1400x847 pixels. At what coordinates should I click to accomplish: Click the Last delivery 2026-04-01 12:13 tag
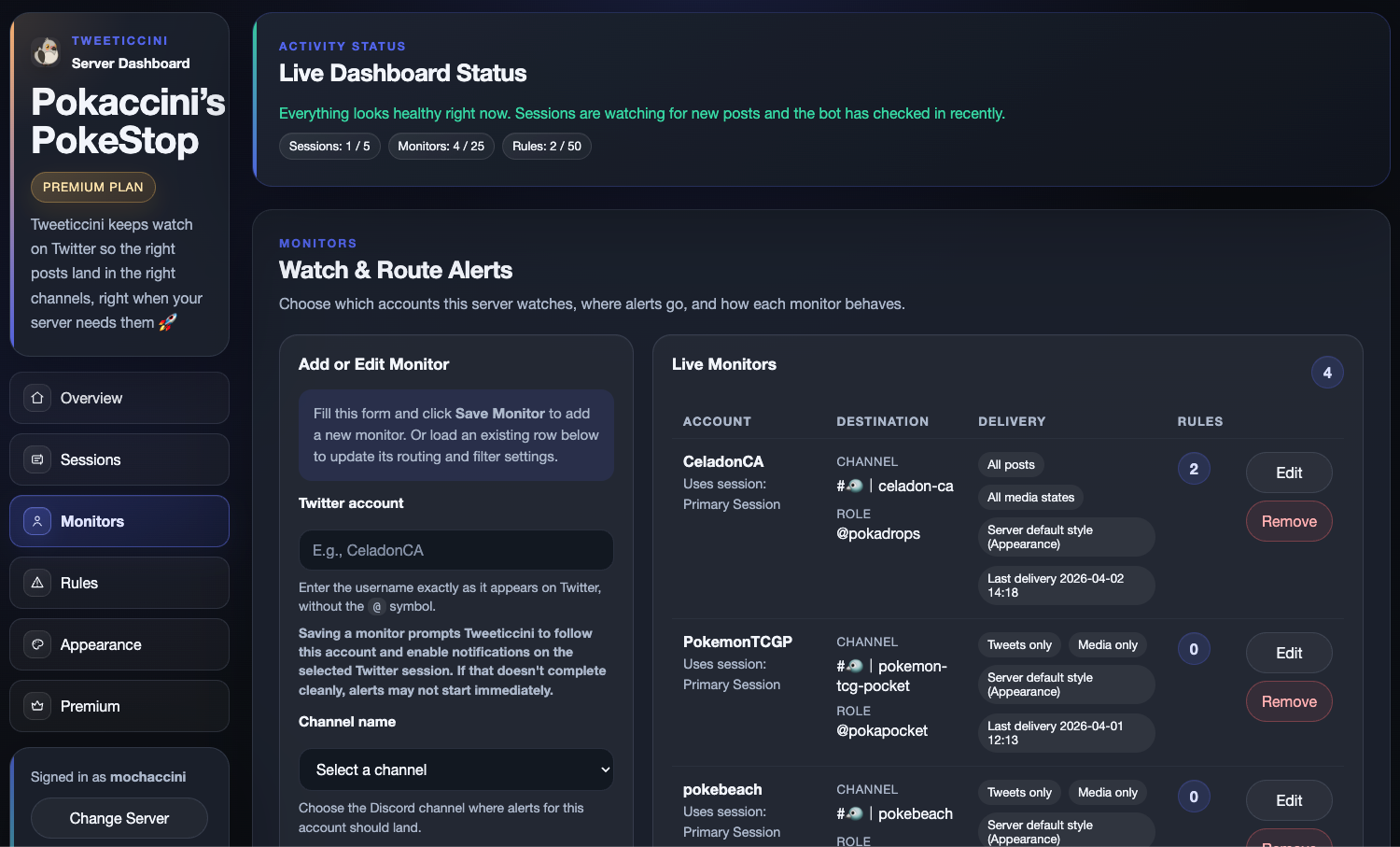coord(1067,733)
